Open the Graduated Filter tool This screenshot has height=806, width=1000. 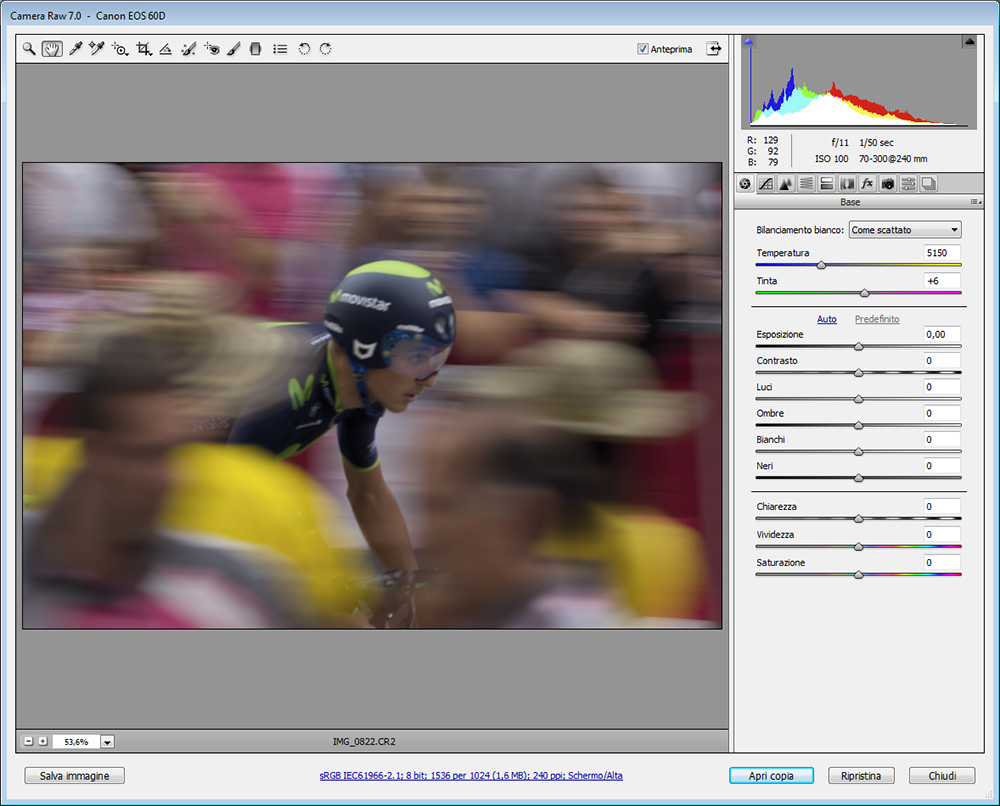click(x=256, y=48)
